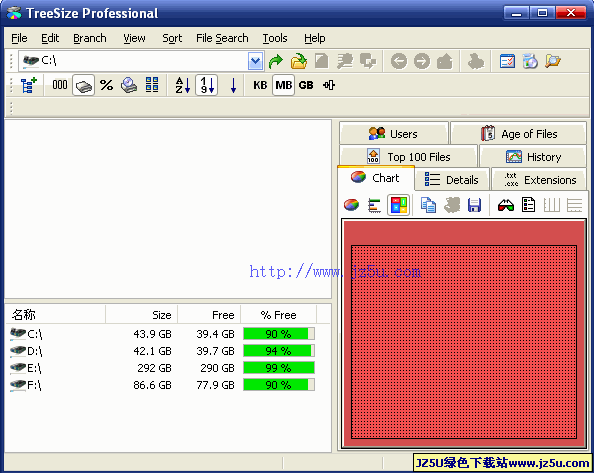Screen dimensions: 594x473
Task: Click the expand tree icon with plus
Action: point(28,85)
